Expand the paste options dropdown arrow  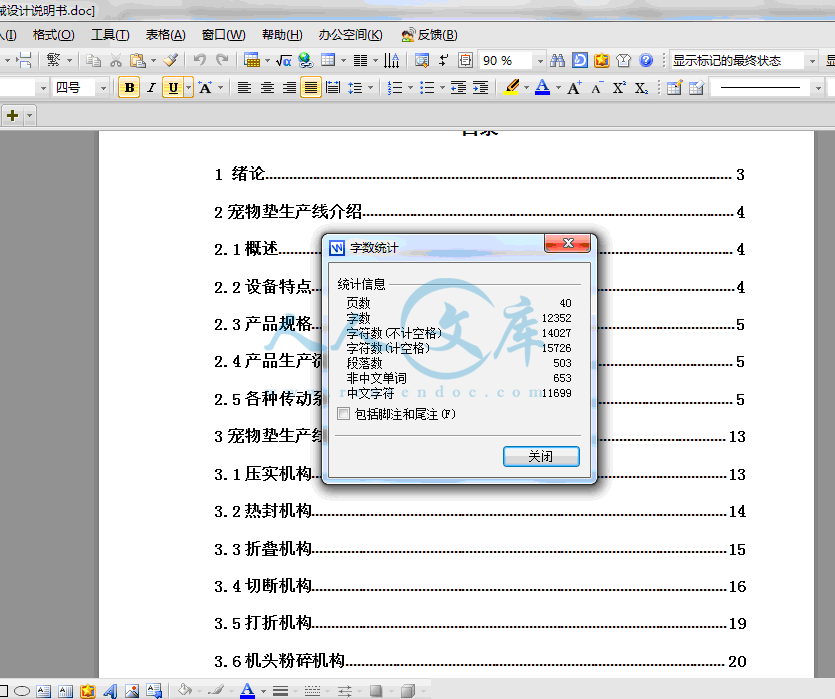tap(153, 61)
